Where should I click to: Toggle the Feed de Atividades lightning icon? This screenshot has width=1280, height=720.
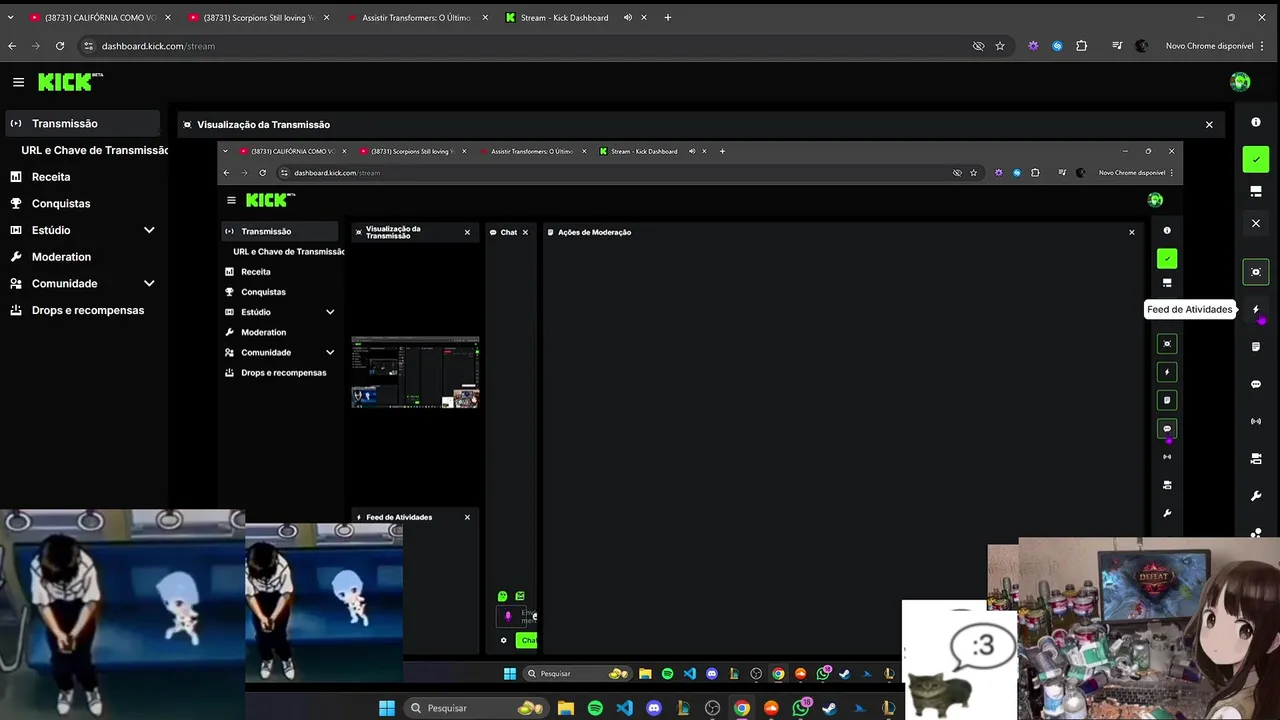pos(1256,309)
